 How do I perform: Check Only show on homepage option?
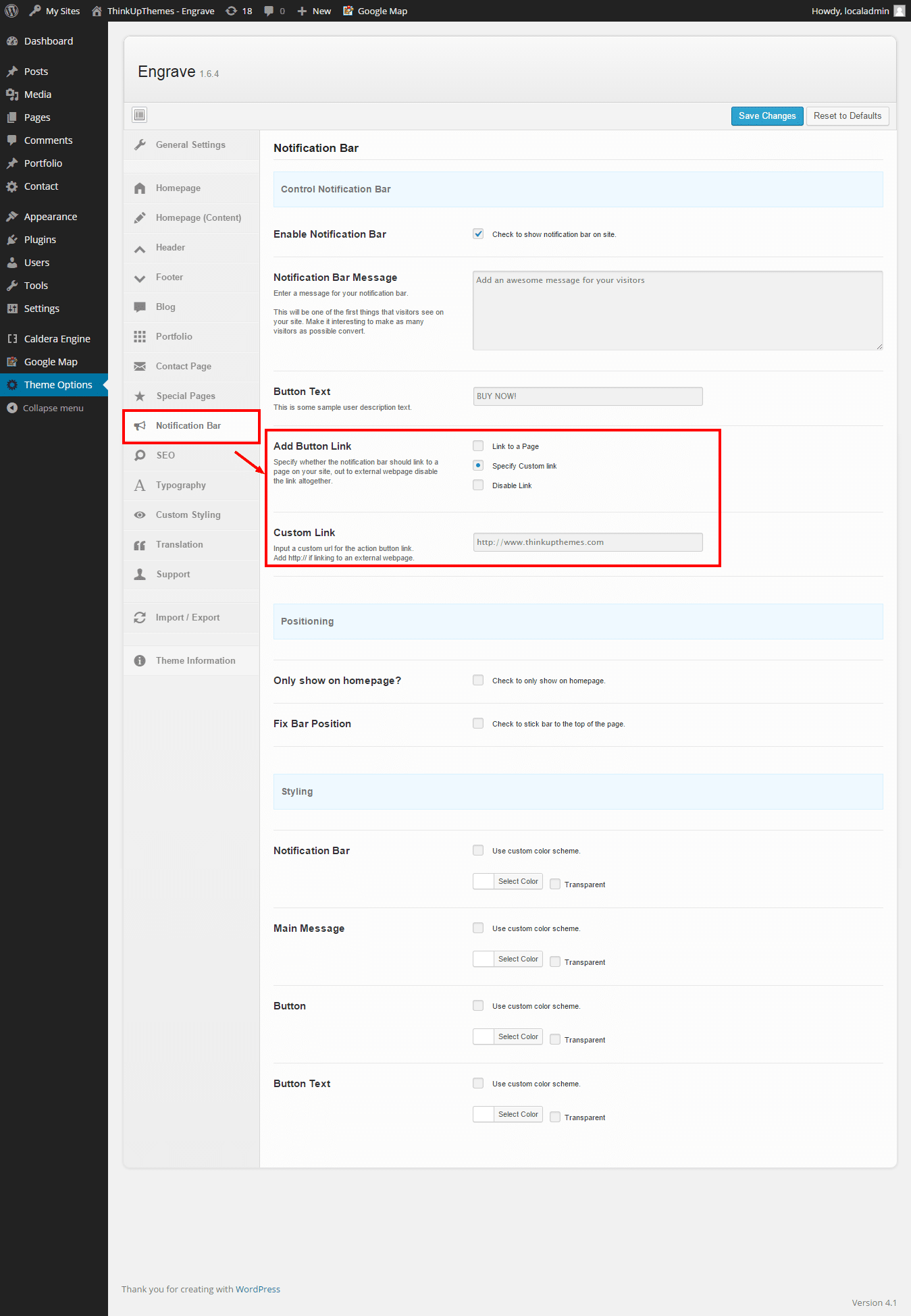[x=478, y=681]
